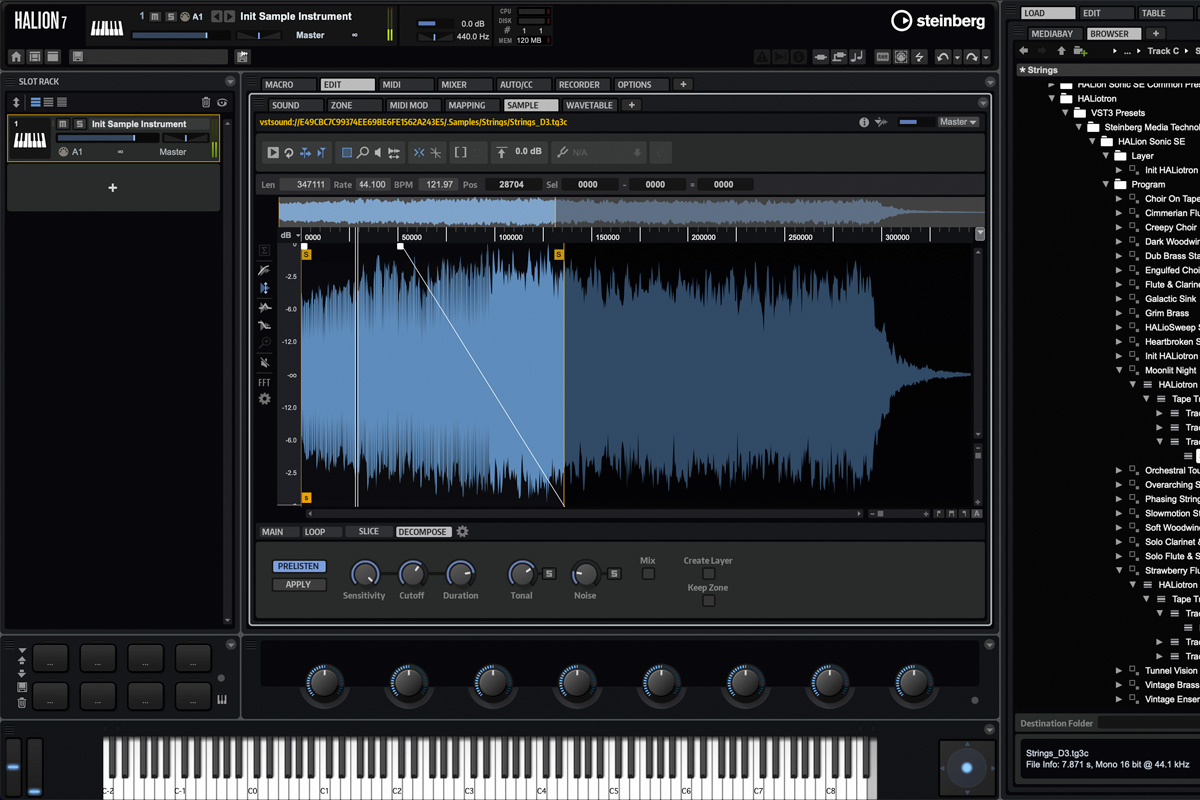Check the Keep Zone option

pyautogui.click(x=708, y=601)
